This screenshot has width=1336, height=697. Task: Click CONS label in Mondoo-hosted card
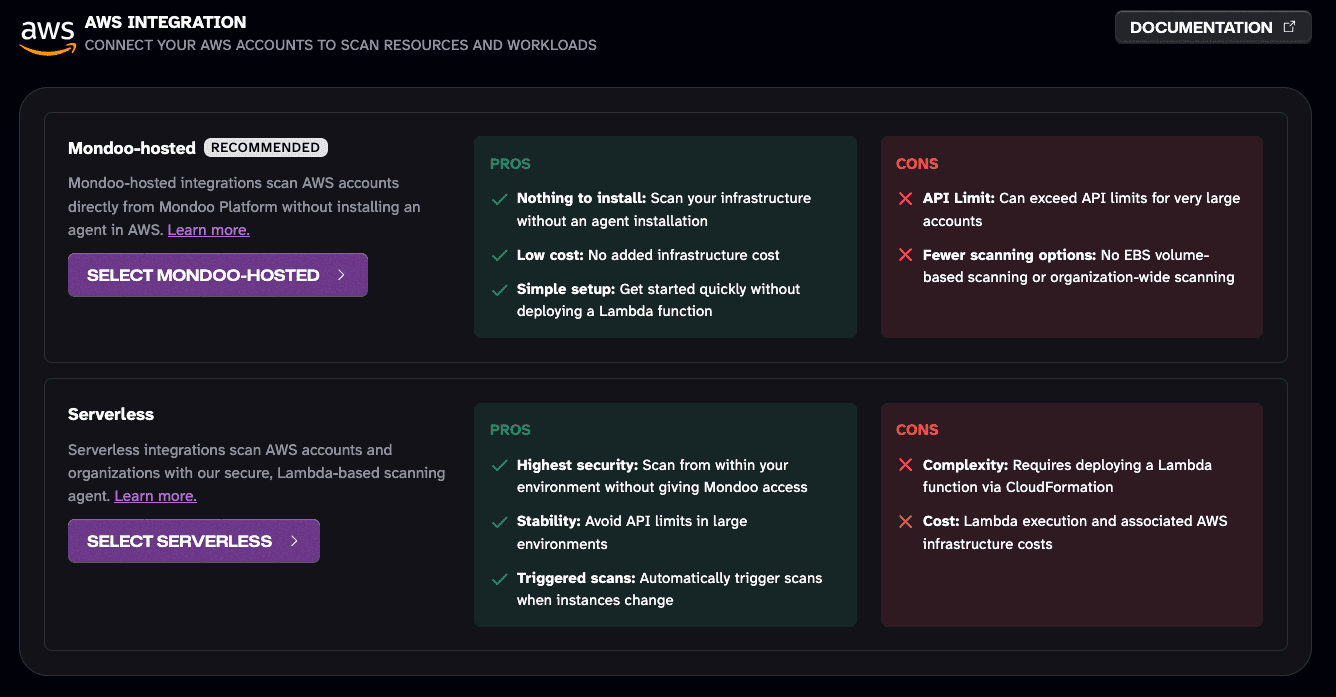[x=917, y=164]
